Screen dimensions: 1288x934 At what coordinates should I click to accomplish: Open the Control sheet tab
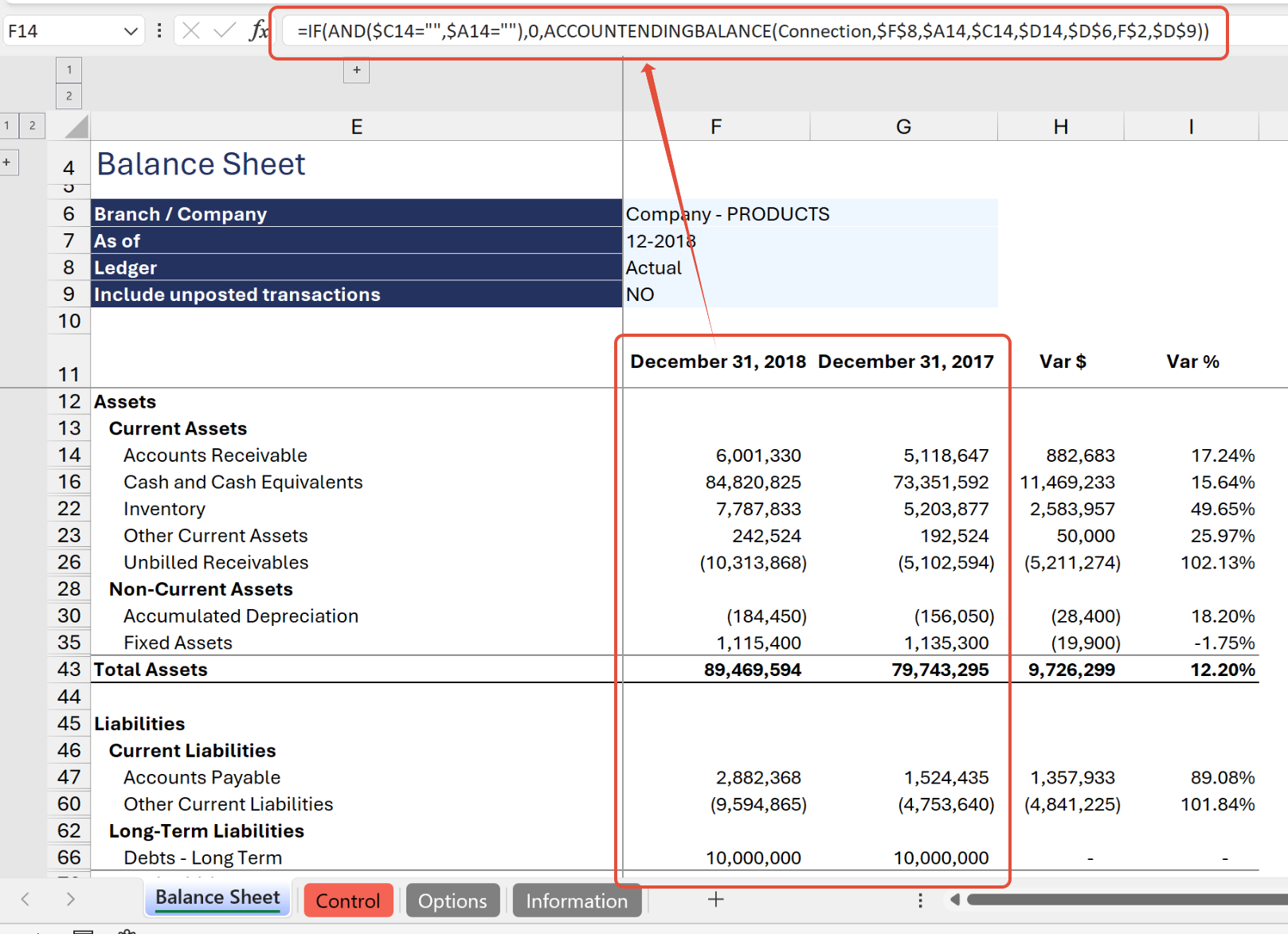348,901
